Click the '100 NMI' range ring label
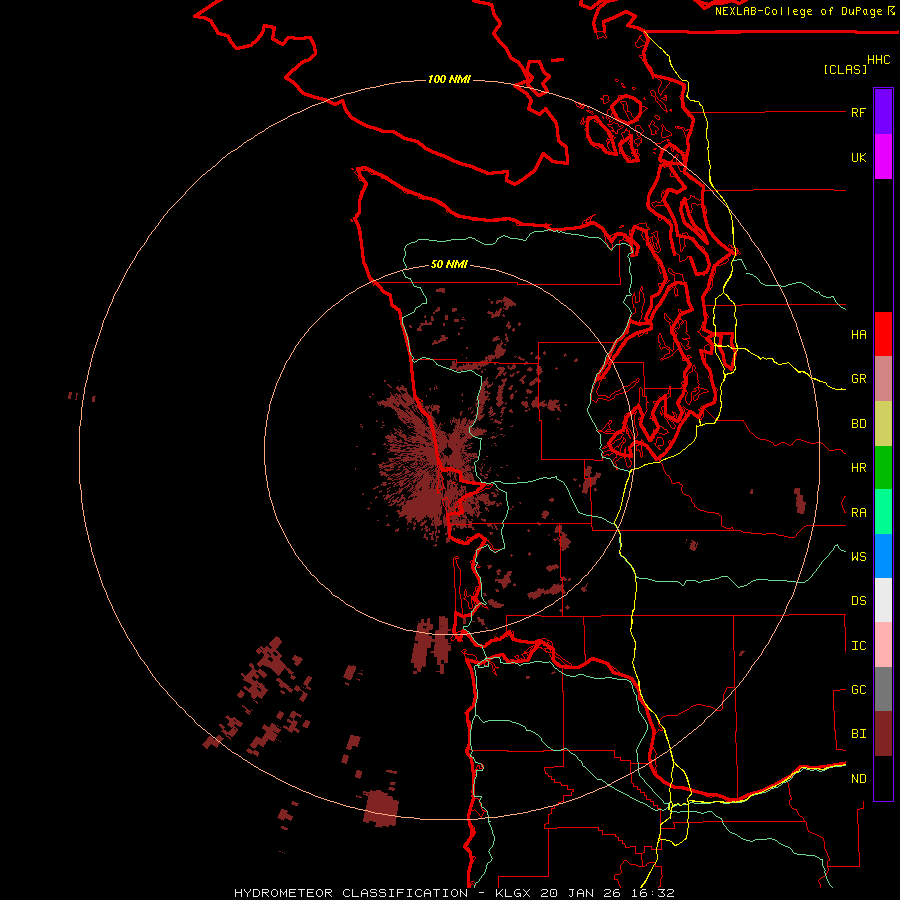 pyautogui.click(x=449, y=79)
